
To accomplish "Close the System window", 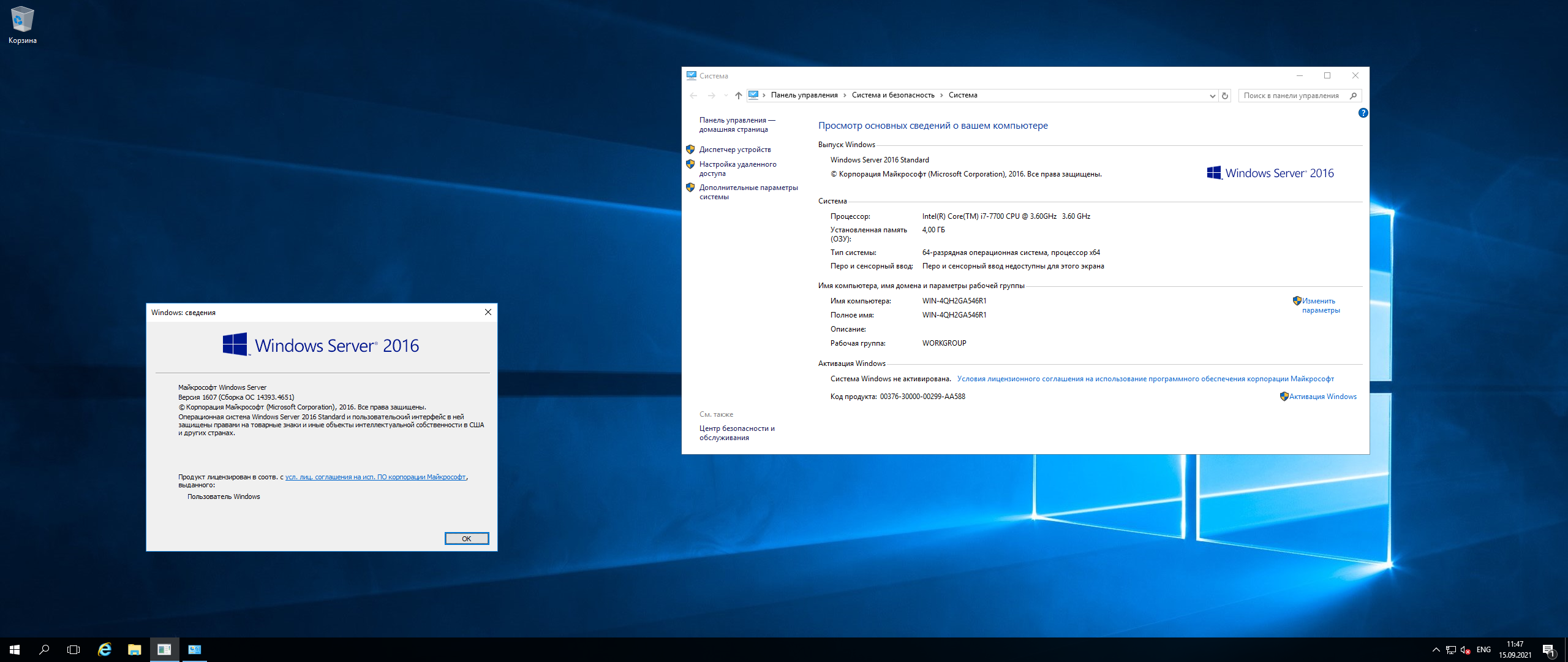I will (1355, 76).
